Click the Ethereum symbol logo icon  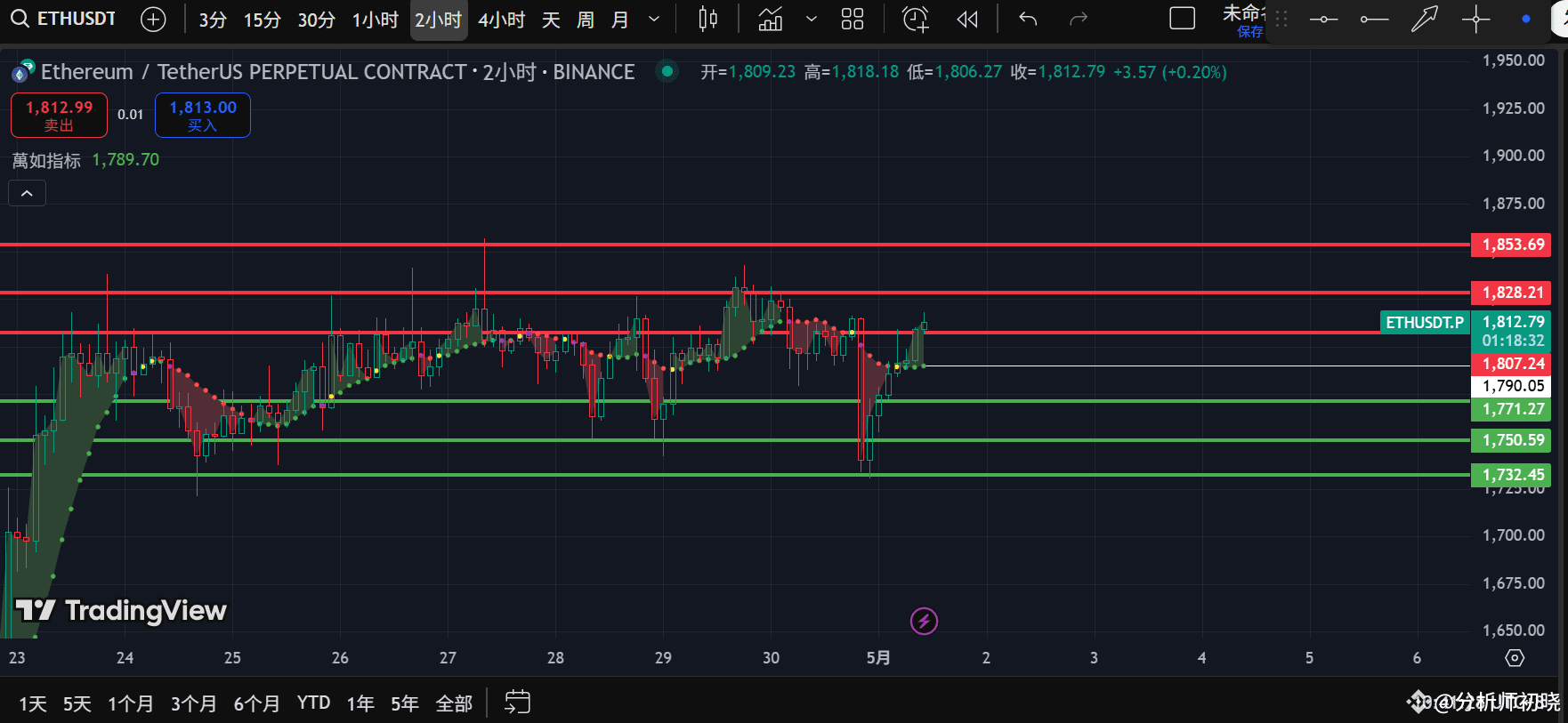23,71
